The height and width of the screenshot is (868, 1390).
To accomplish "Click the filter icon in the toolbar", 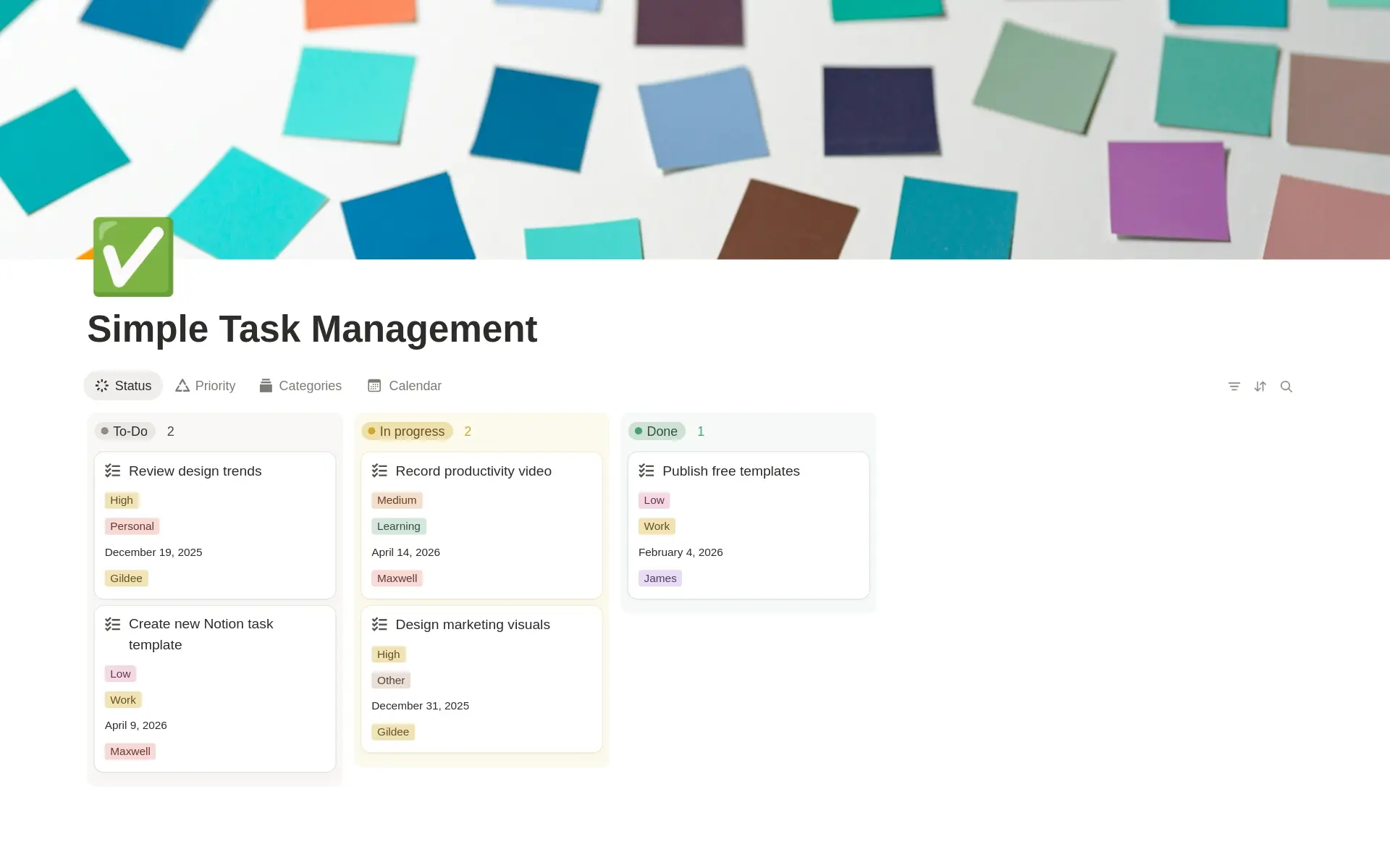I will click(x=1234, y=387).
